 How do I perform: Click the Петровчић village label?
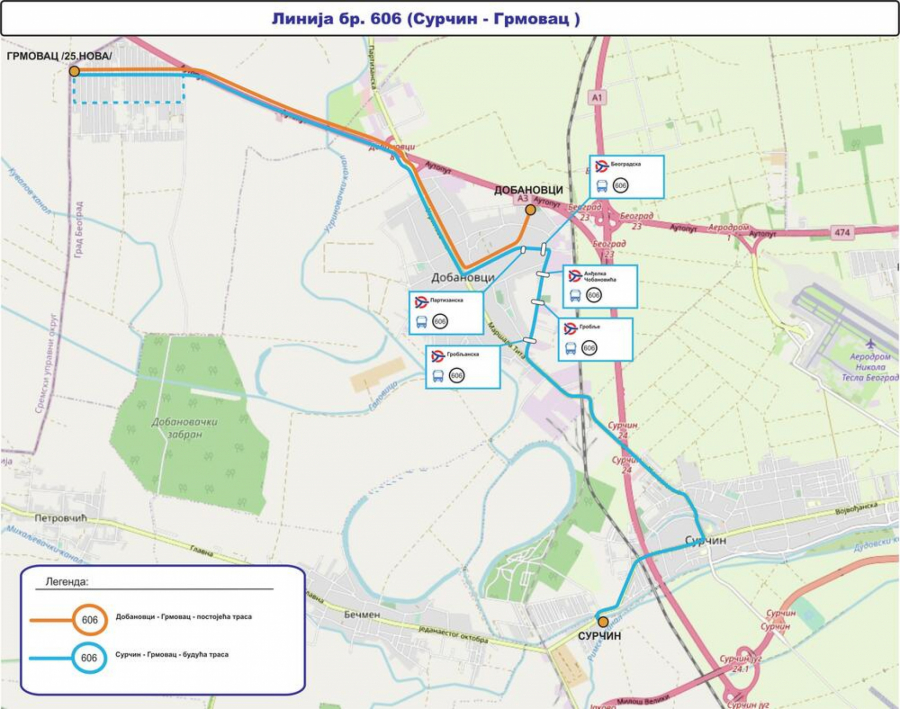click(61, 518)
